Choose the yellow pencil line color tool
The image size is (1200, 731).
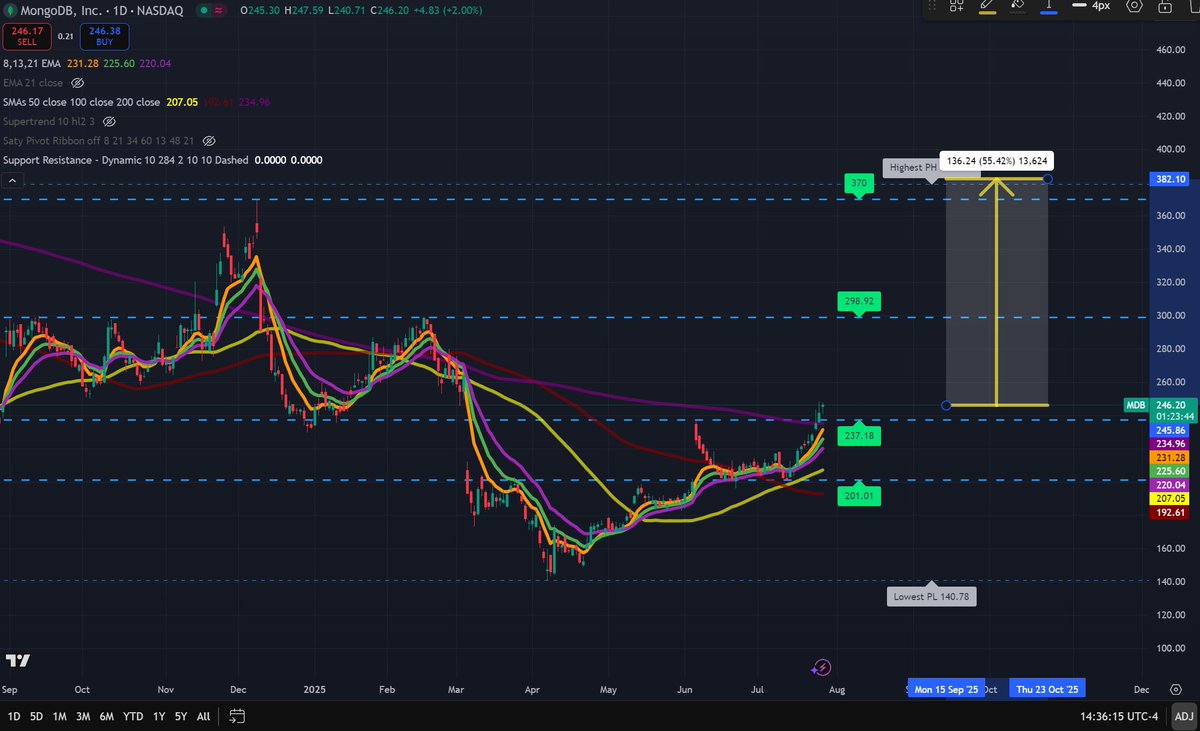987,5
